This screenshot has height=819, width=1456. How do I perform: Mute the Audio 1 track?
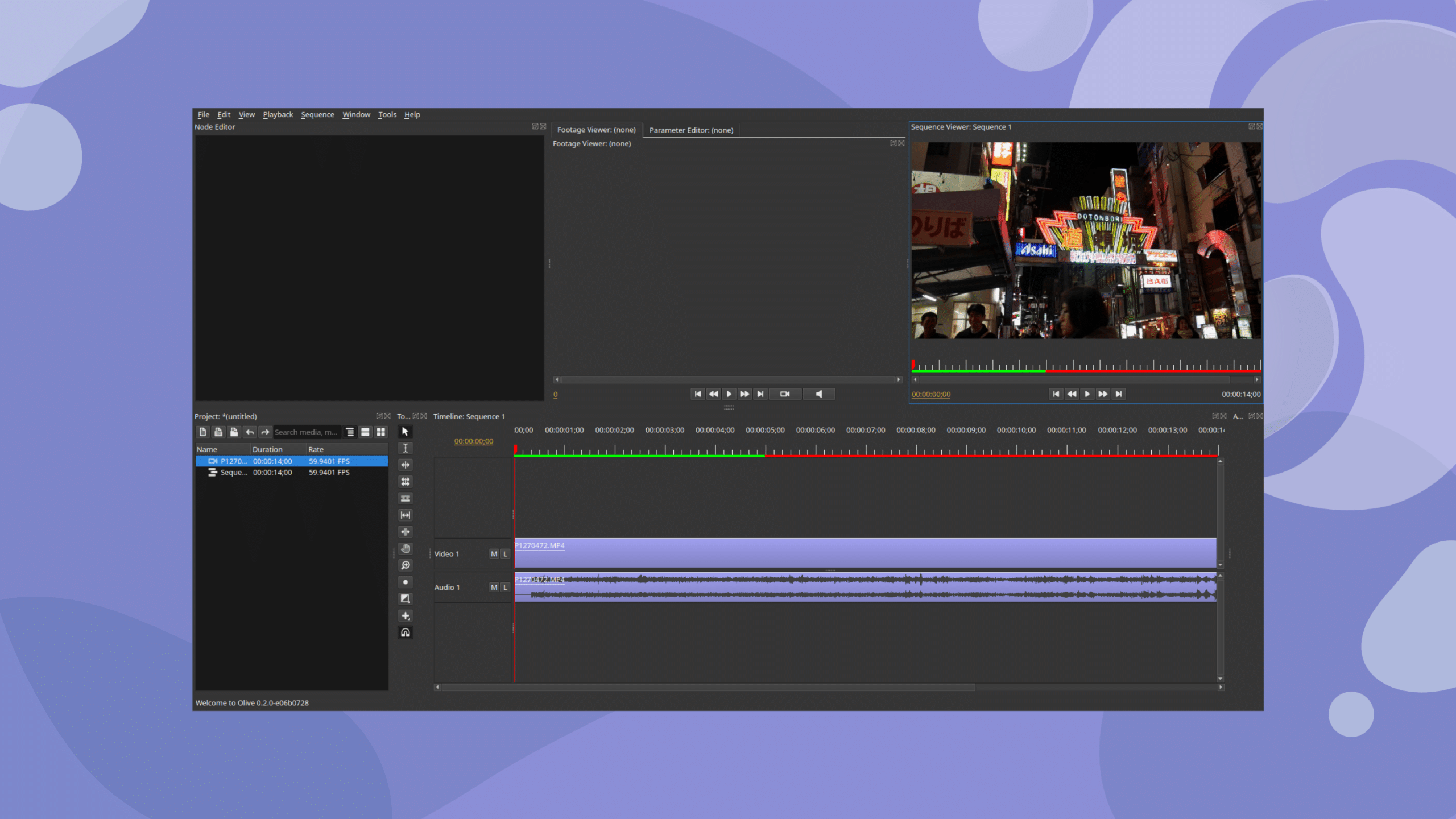tap(494, 588)
